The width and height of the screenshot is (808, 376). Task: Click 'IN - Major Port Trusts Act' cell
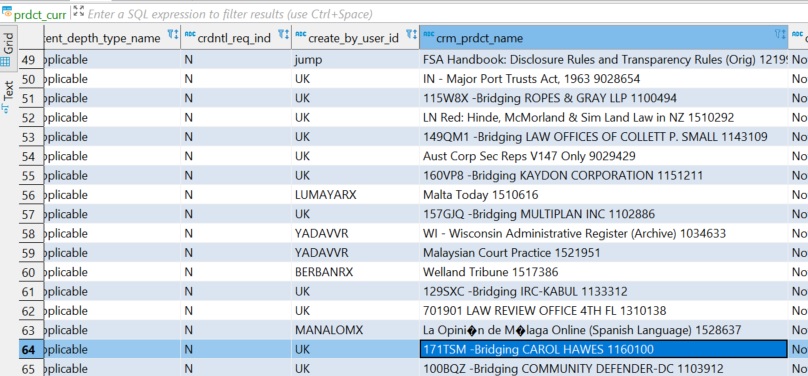click(603, 79)
